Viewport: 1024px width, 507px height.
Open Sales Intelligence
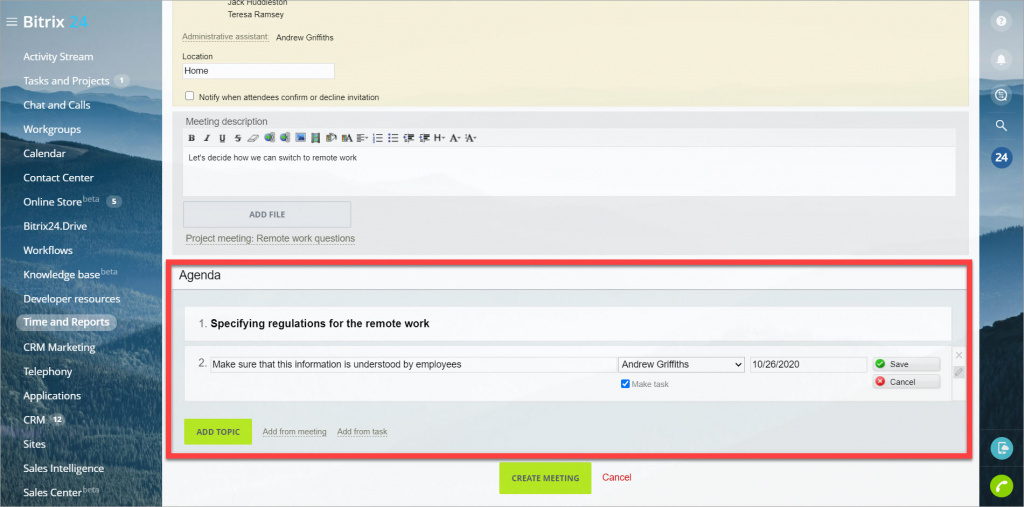(63, 468)
